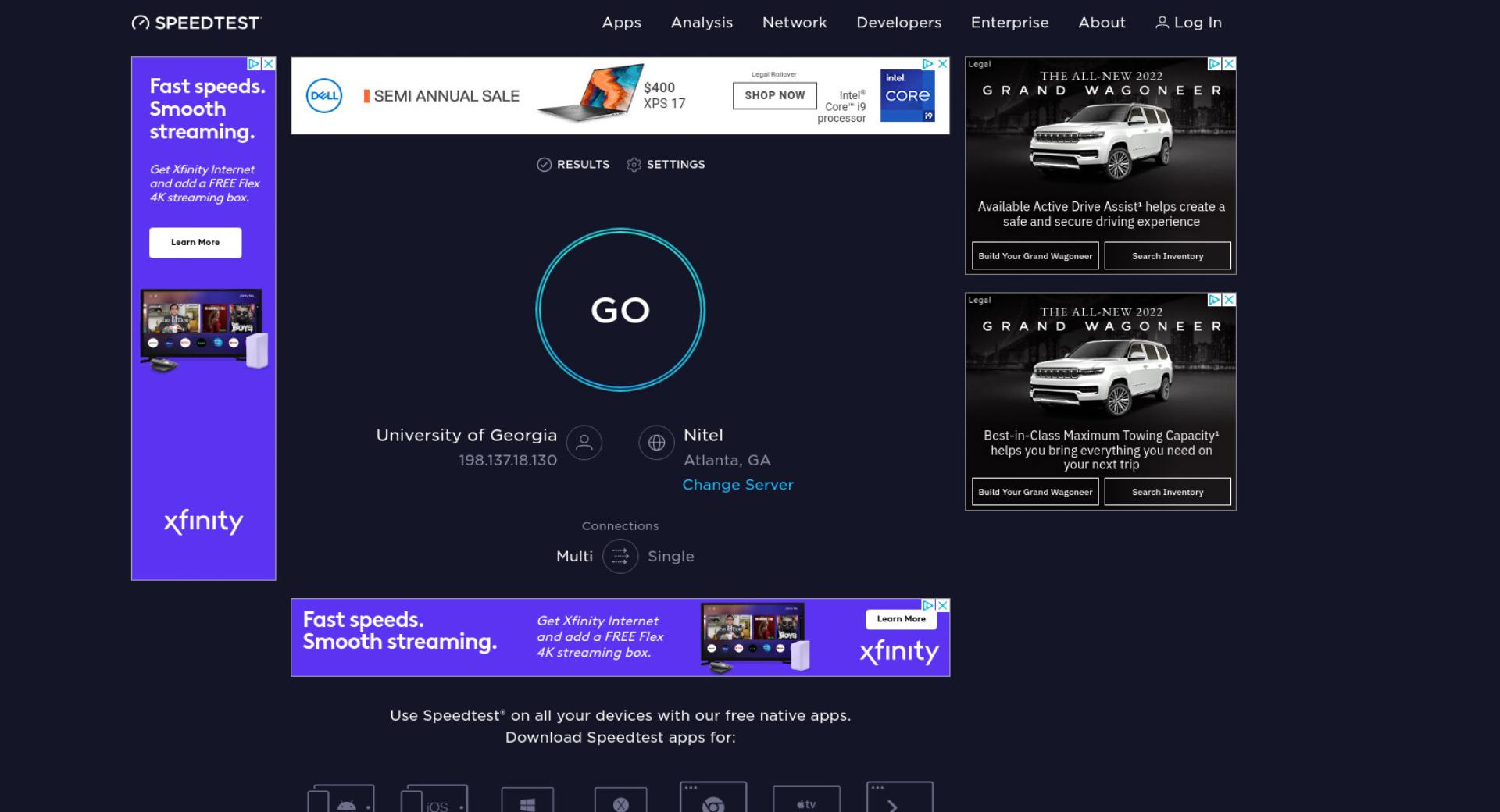Image resolution: width=1500 pixels, height=812 pixels.
Task: Click the IP address 198.137.18.130
Action: tap(508, 460)
